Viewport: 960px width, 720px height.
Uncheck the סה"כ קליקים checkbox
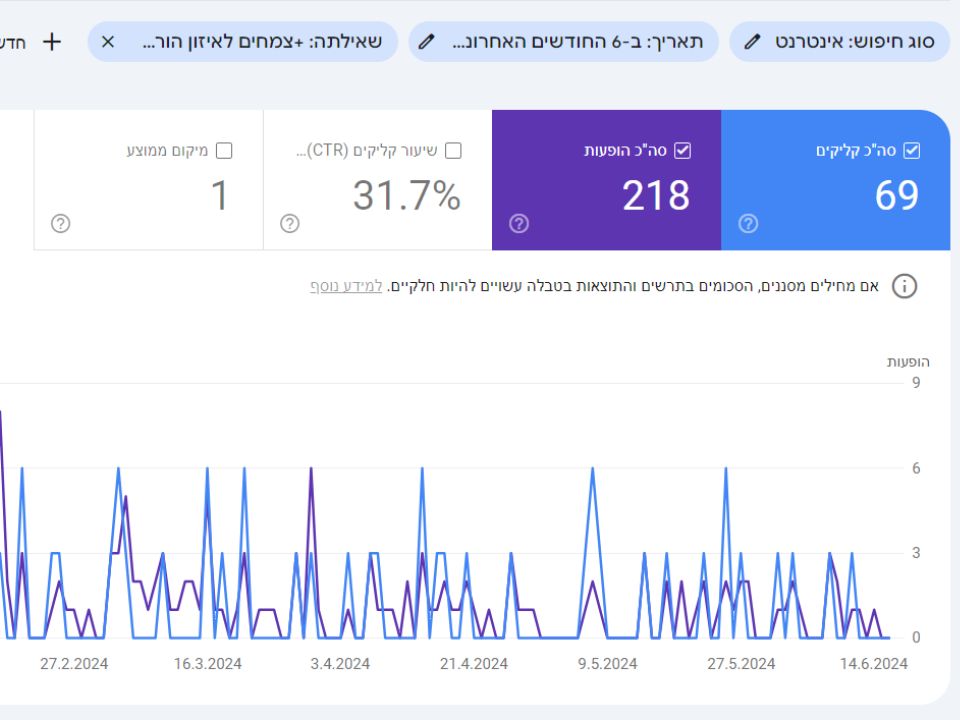[x=911, y=151]
